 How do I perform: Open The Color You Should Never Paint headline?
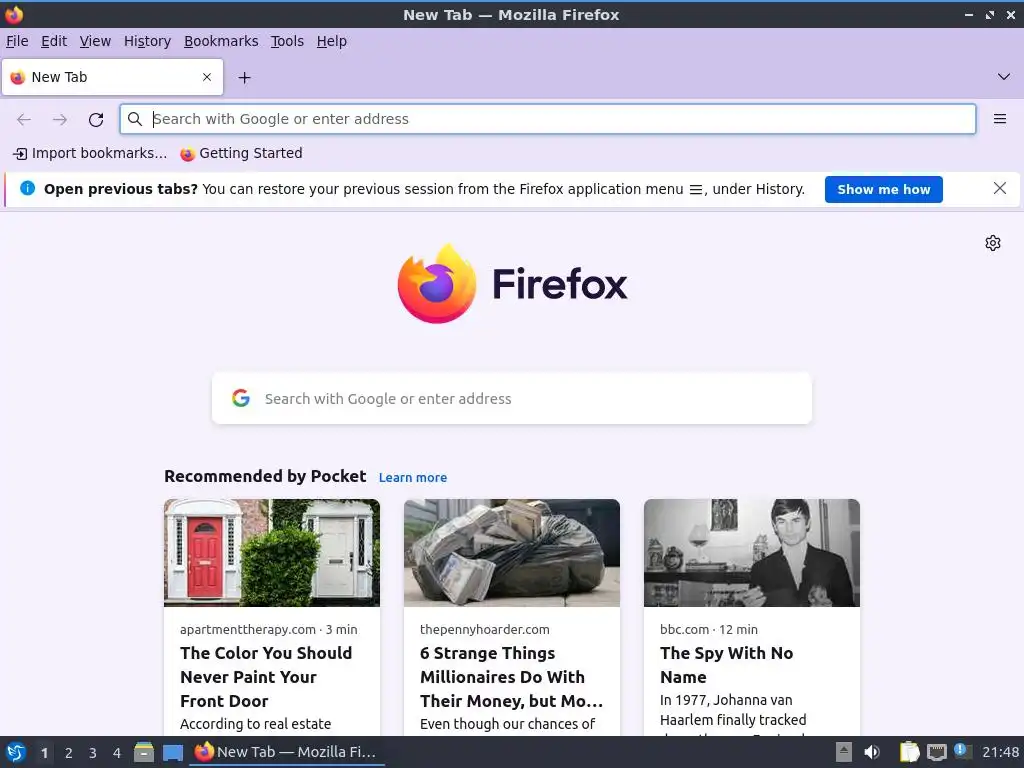266,677
